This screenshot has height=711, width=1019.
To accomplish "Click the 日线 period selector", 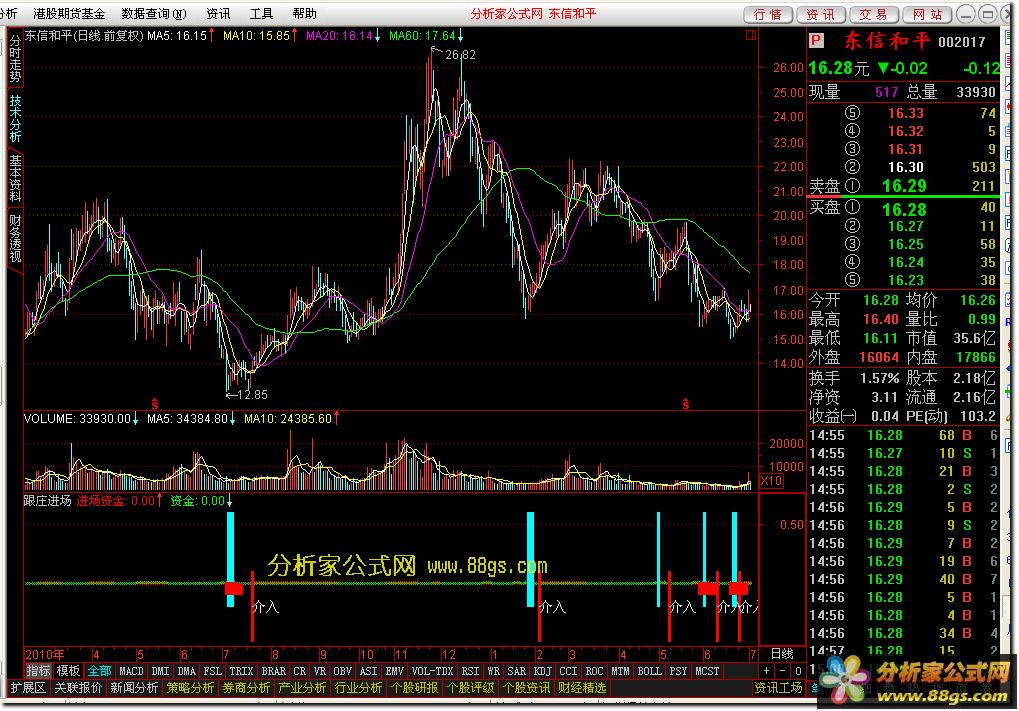I will [782, 653].
